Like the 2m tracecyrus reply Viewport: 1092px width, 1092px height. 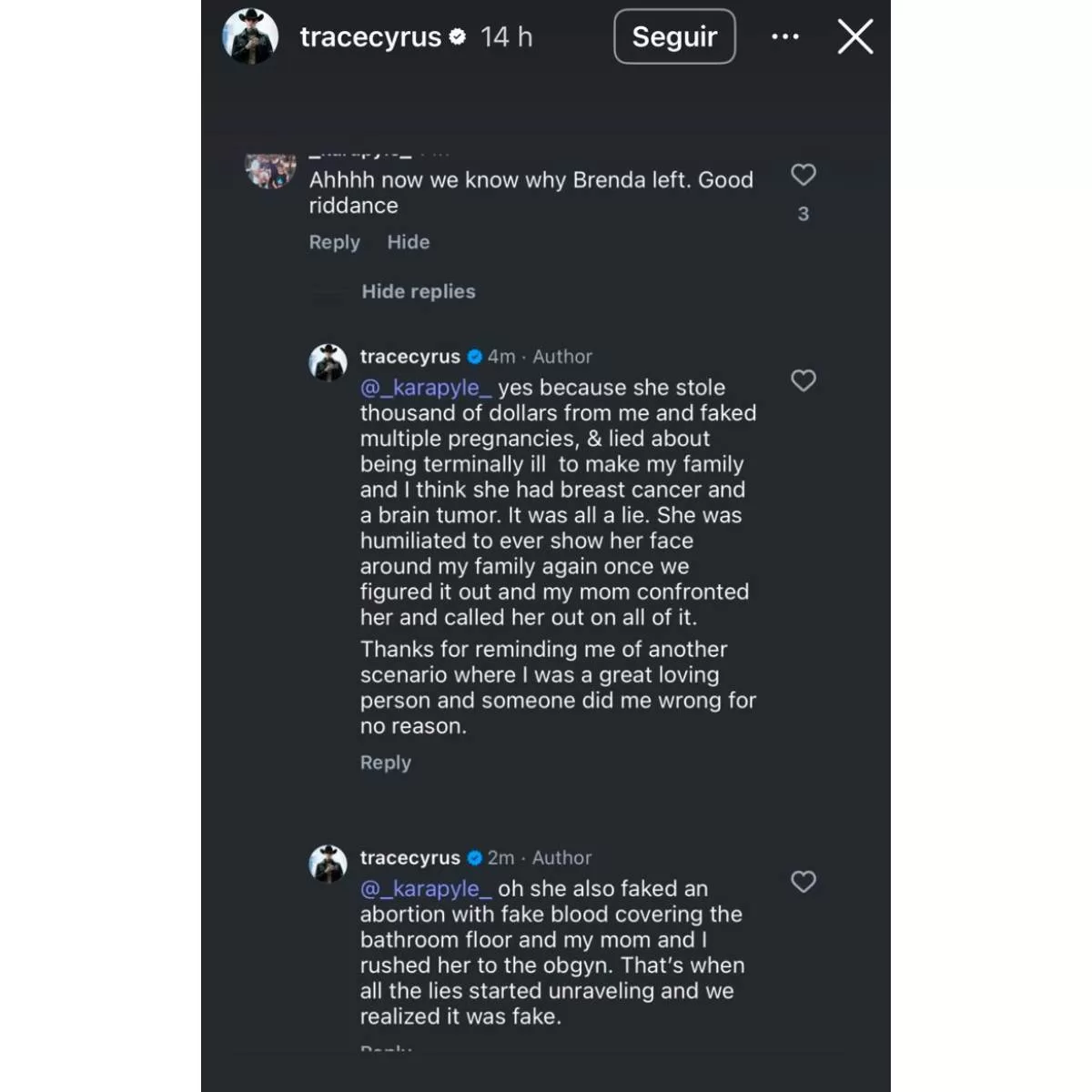coord(803,882)
